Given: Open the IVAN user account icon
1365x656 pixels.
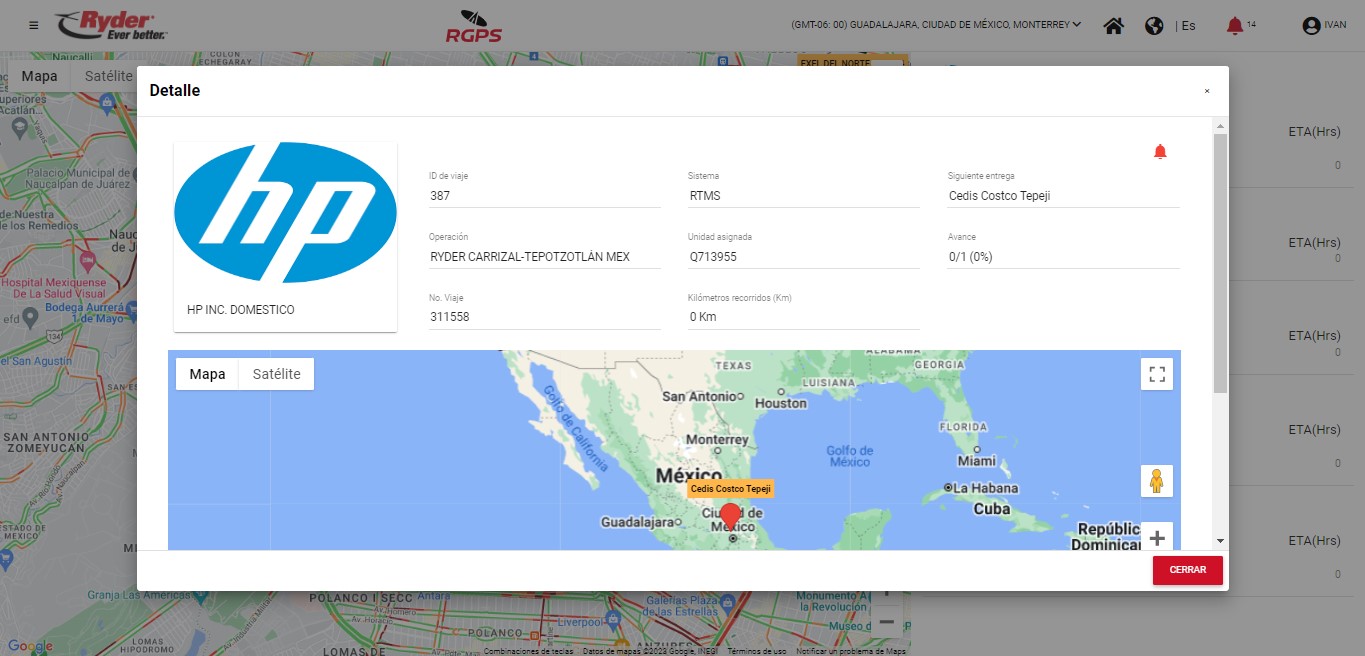Looking at the screenshot, I should (1311, 26).
